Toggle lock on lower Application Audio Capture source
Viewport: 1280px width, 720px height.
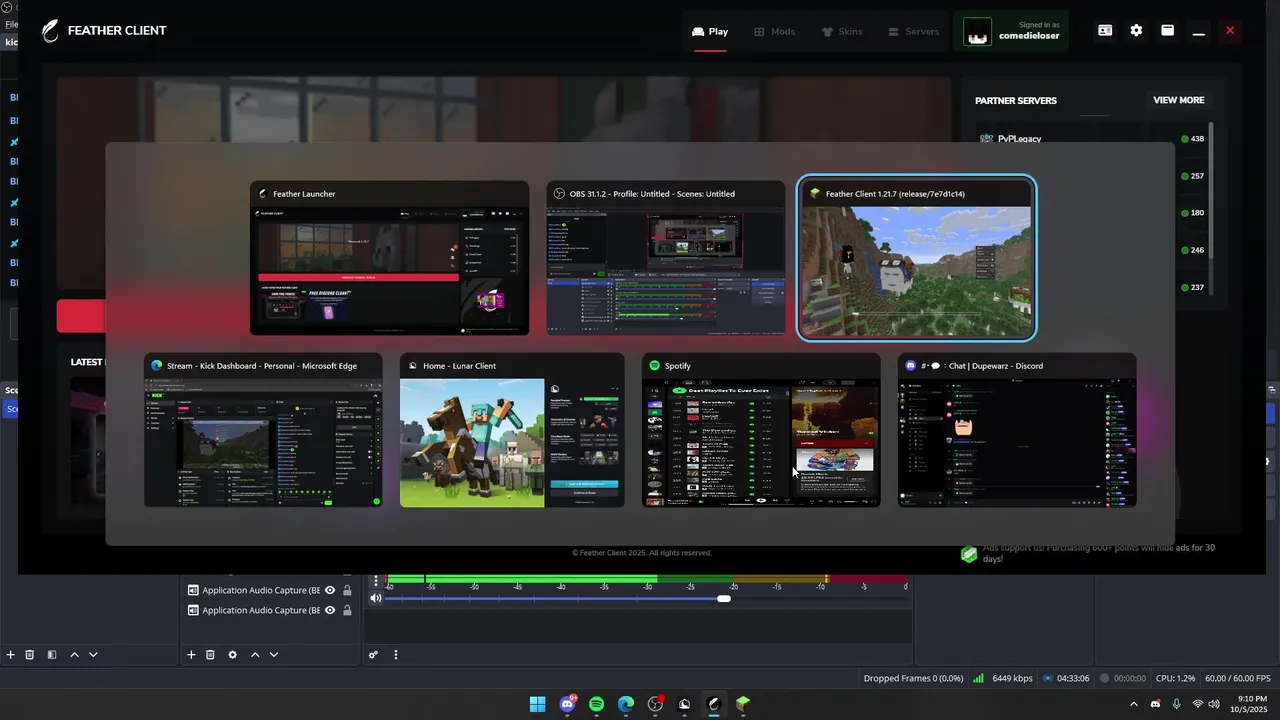(347, 610)
